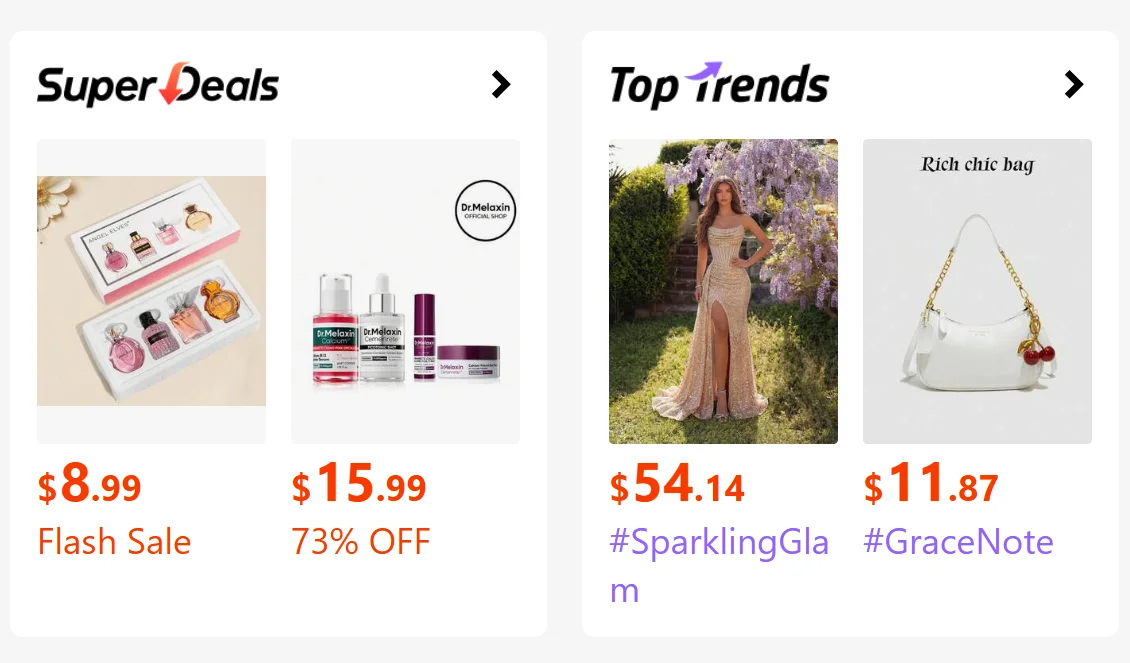Image resolution: width=1130 pixels, height=663 pixels.
Task: Click the $15.99 price
Action: click(x=359, y=486)
